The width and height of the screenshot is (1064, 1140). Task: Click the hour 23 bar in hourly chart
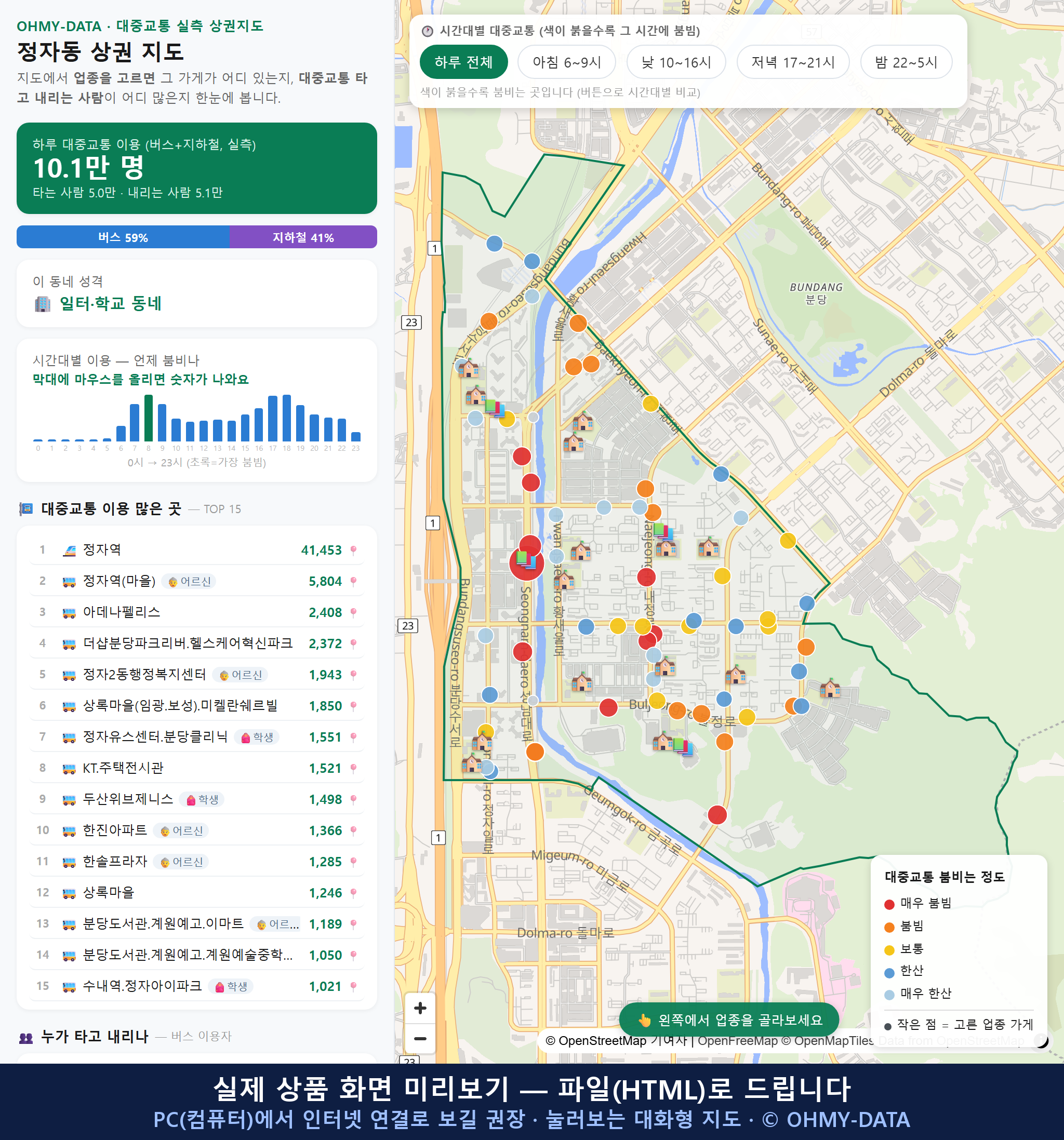pos(356,436)
